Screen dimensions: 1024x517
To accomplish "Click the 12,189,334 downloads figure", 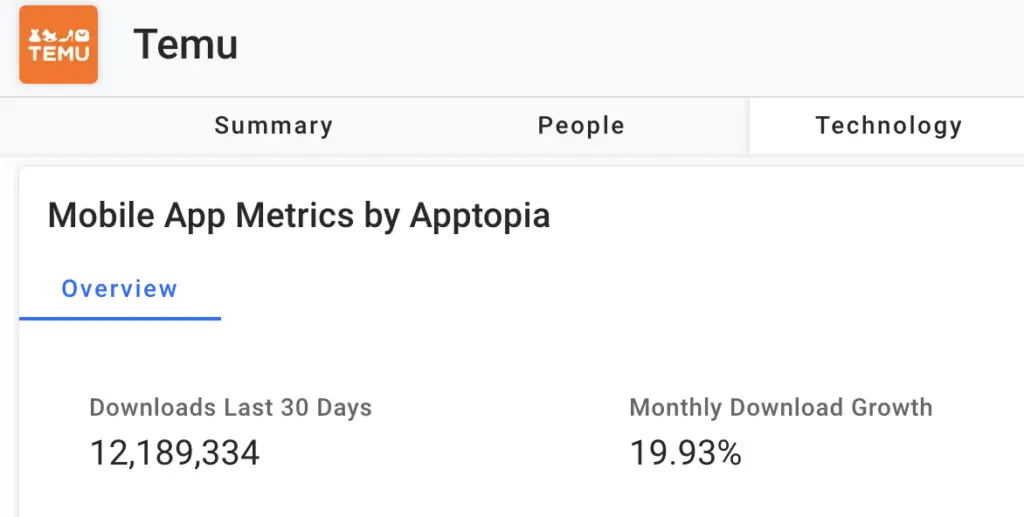I will point(175,453).
